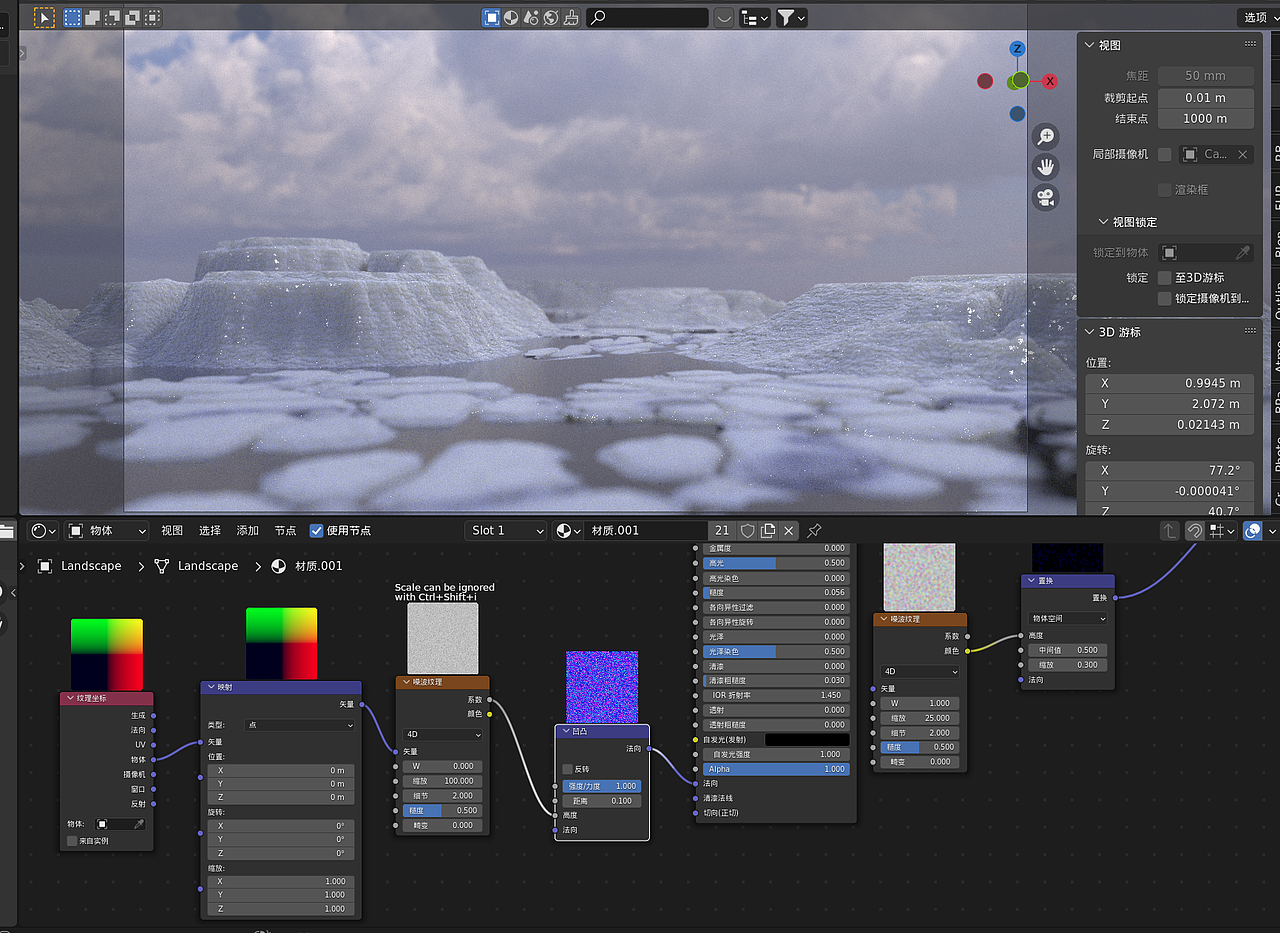Open the Slot 1 dropdown
This screenshot has height=933, width=1280.
506,530
